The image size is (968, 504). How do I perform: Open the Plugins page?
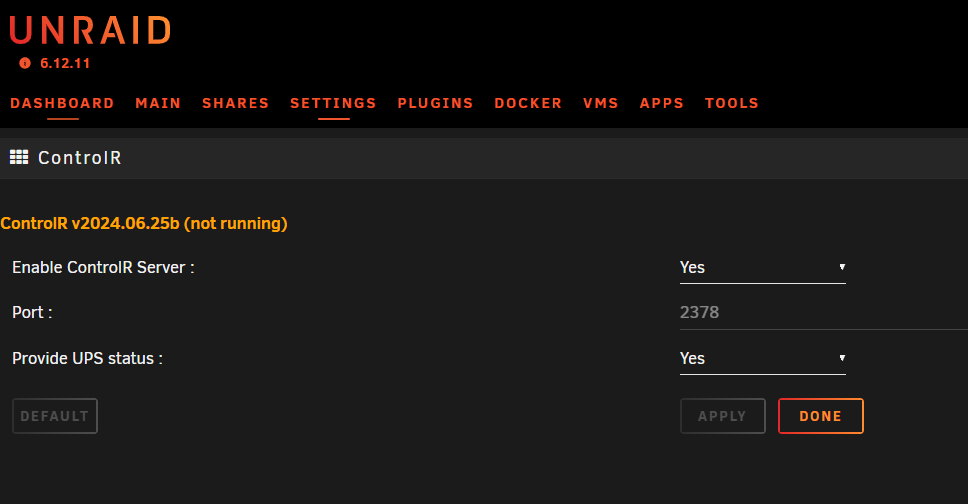click(435, 103)
